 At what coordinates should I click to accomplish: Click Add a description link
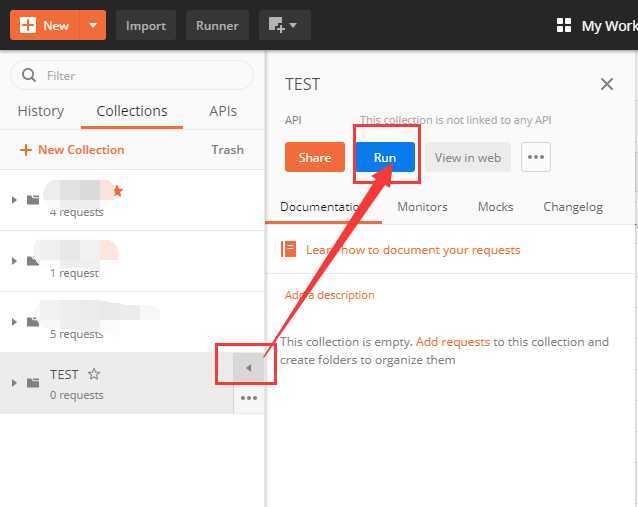330,295
